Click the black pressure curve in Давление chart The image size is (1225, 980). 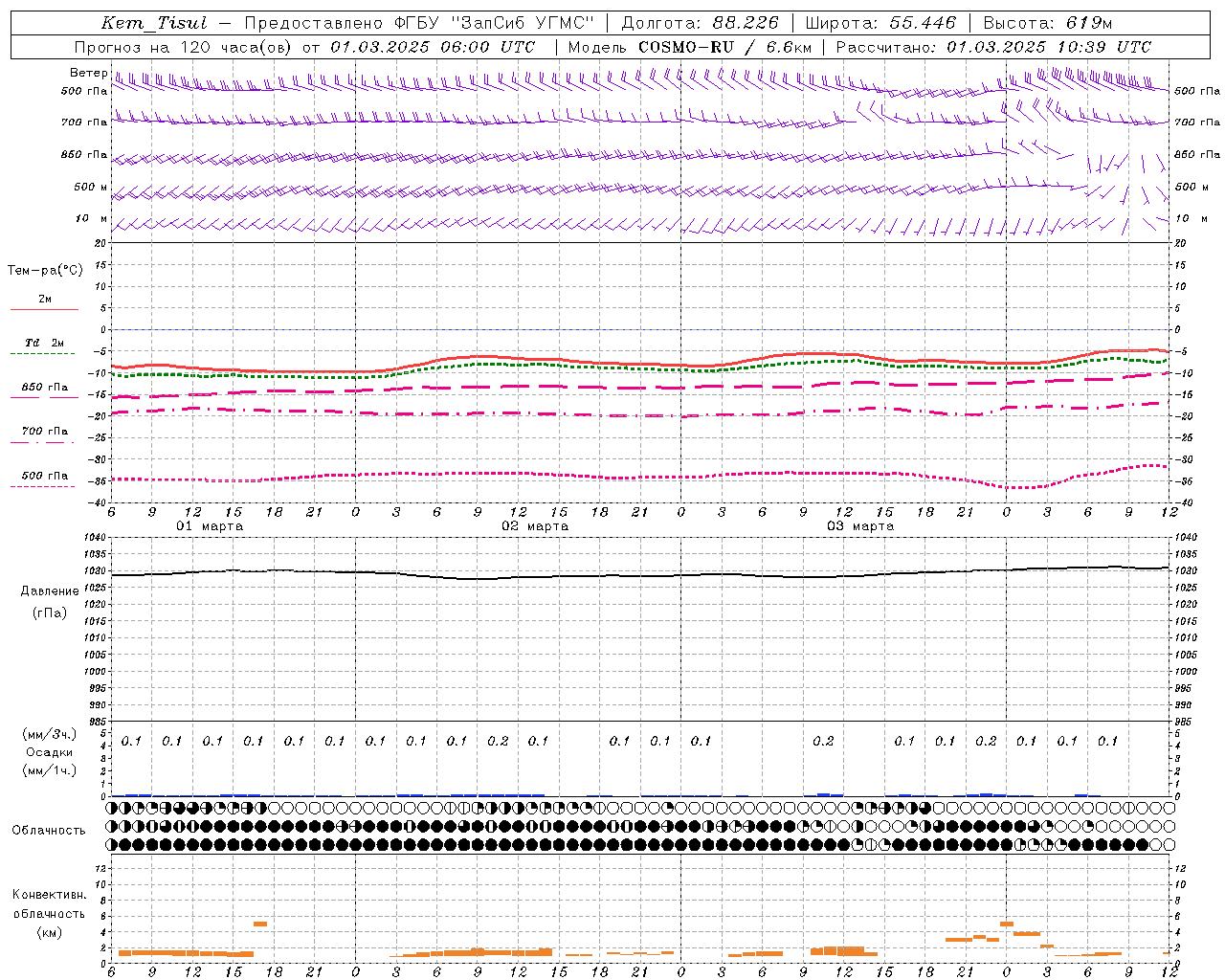641,575
